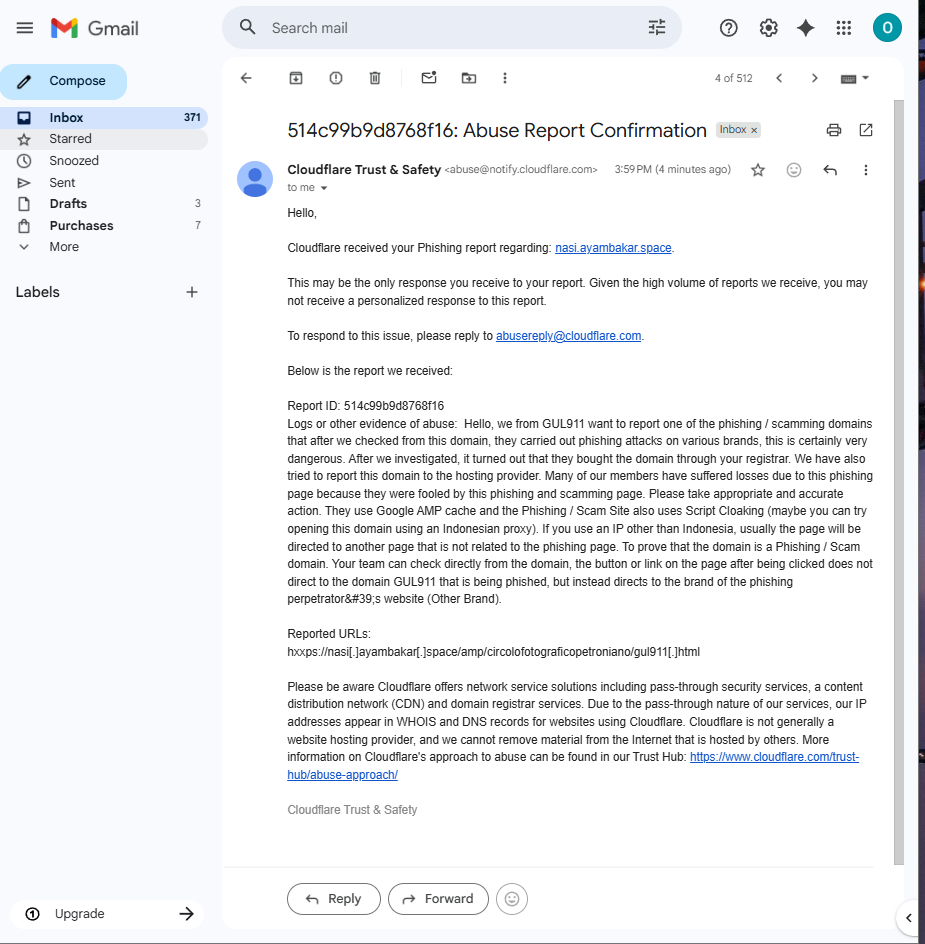The image size is (925, 944).
Task: Open the Purchases category
Action: point(104,226)
